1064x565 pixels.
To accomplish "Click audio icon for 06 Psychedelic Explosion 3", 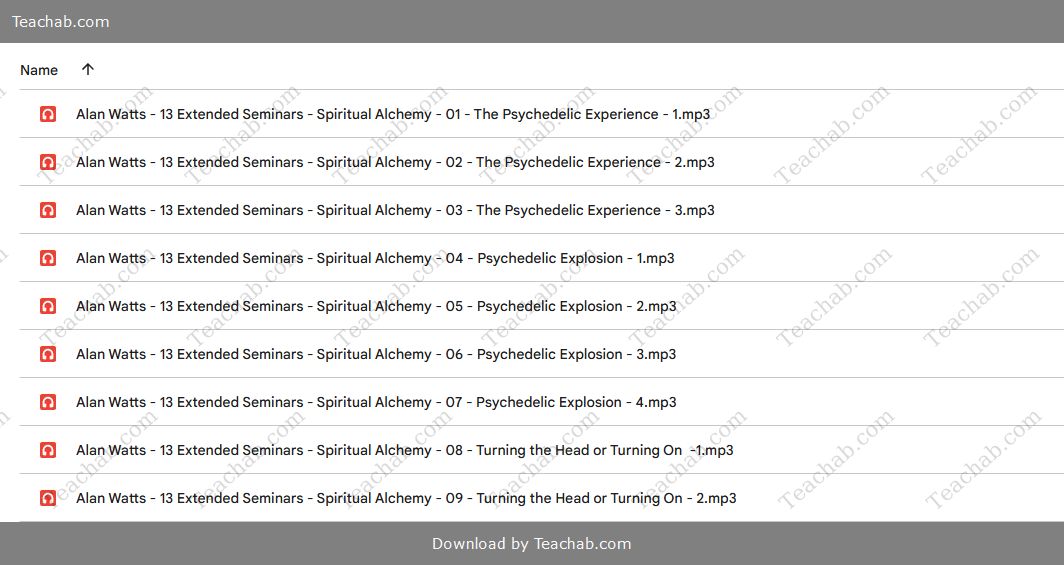I will 48,354.
